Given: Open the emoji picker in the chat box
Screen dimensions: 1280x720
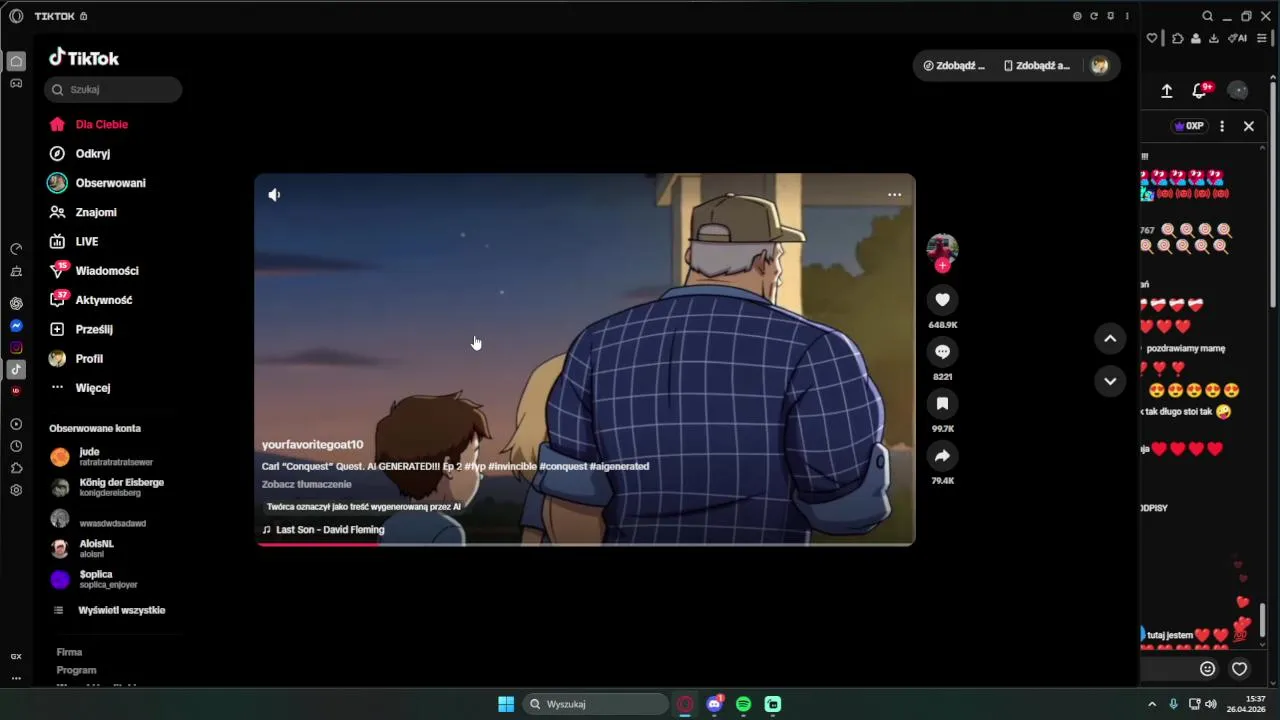Looking at the screenshot, I should (x=1207, y=669).
